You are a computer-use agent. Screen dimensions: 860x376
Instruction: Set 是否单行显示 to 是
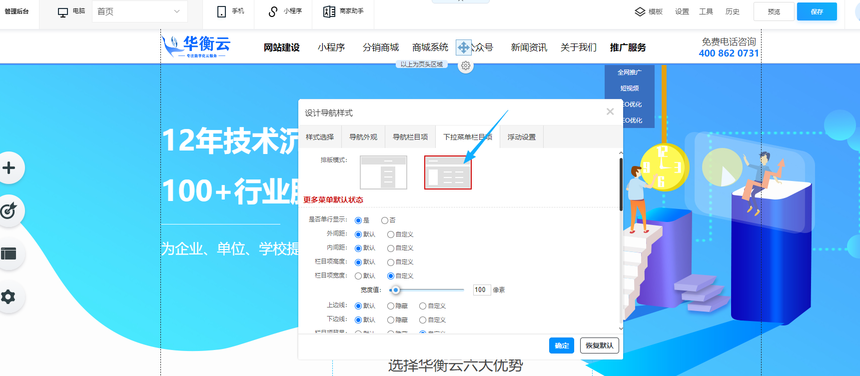[x=359, y=220]
